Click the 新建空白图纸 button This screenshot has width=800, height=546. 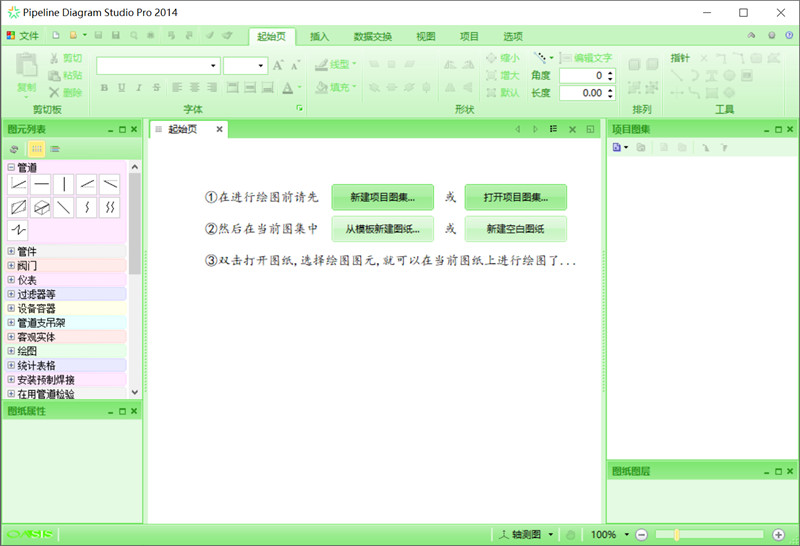tap(516, 229)
